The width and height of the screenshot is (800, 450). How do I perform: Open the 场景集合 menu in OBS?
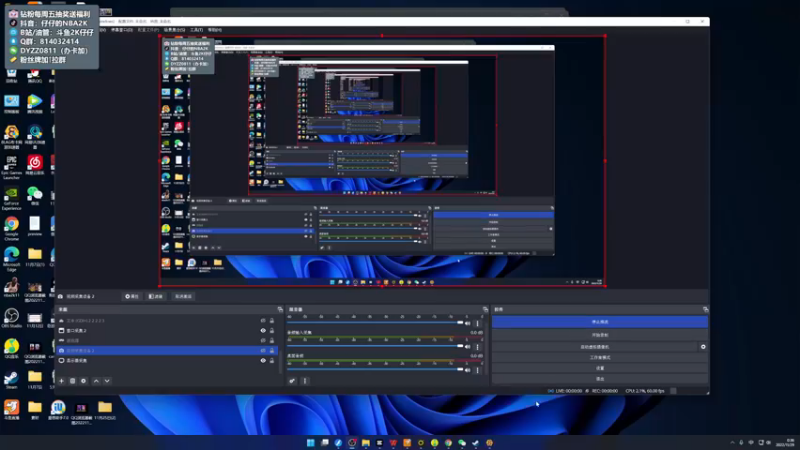coord(174,30)
